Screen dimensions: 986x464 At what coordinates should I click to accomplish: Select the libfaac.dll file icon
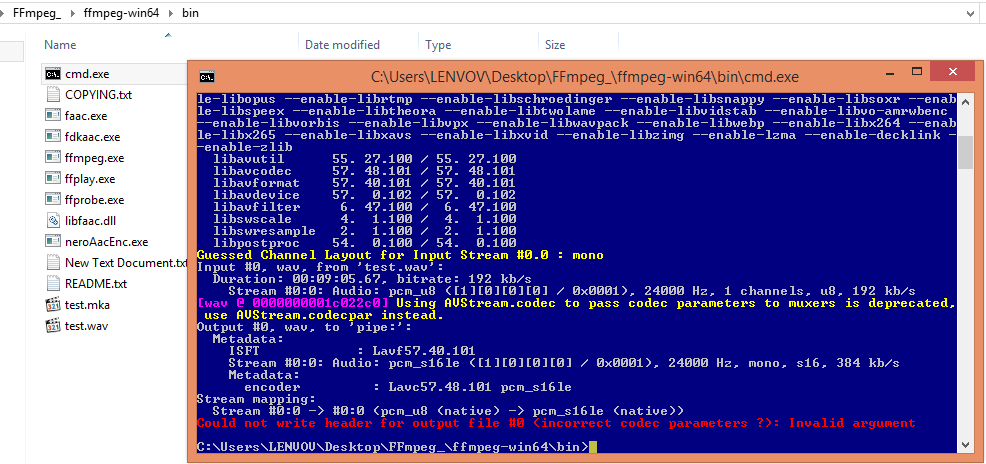(53, 221)
